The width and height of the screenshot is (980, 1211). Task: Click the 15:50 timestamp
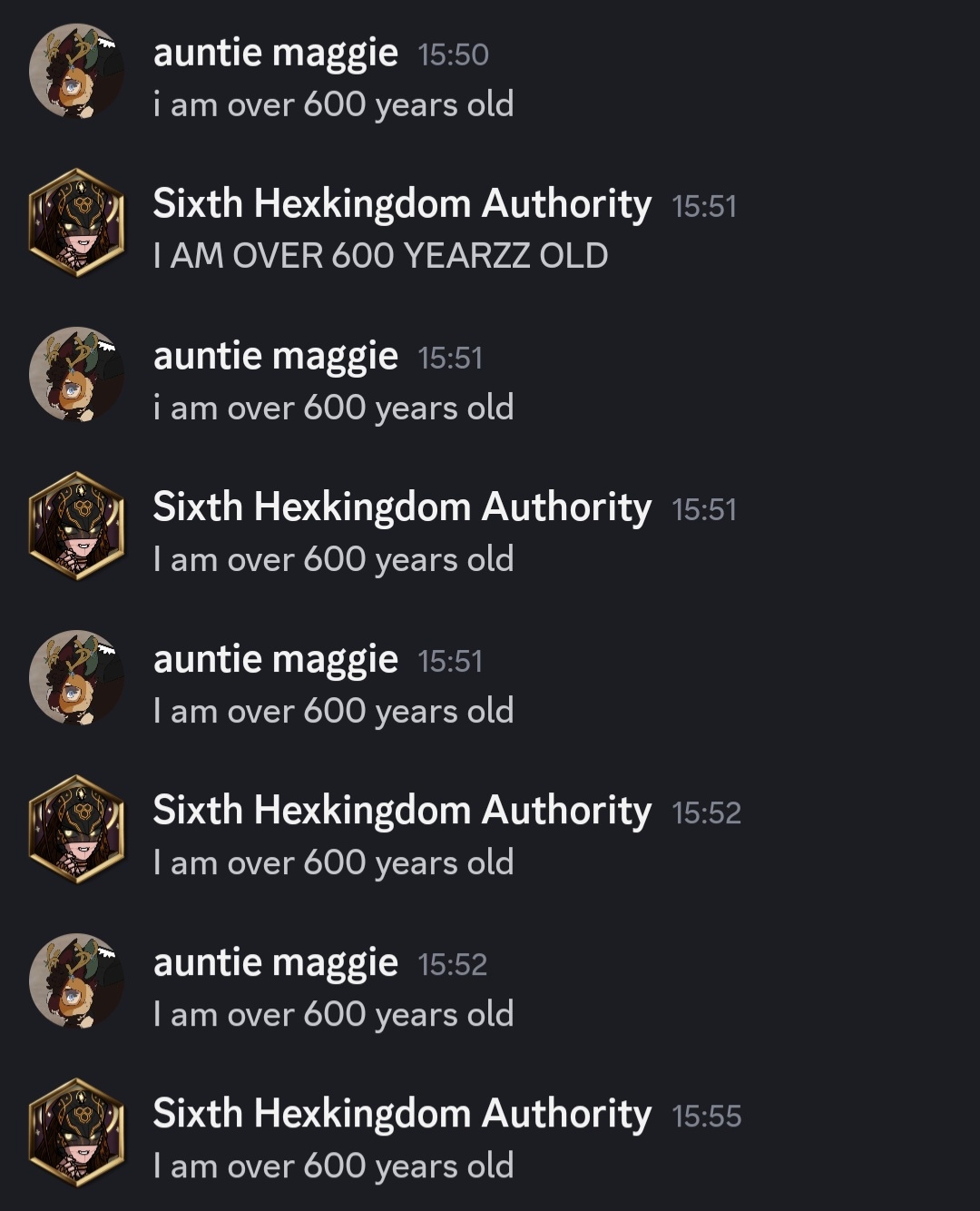pos(453,55)
